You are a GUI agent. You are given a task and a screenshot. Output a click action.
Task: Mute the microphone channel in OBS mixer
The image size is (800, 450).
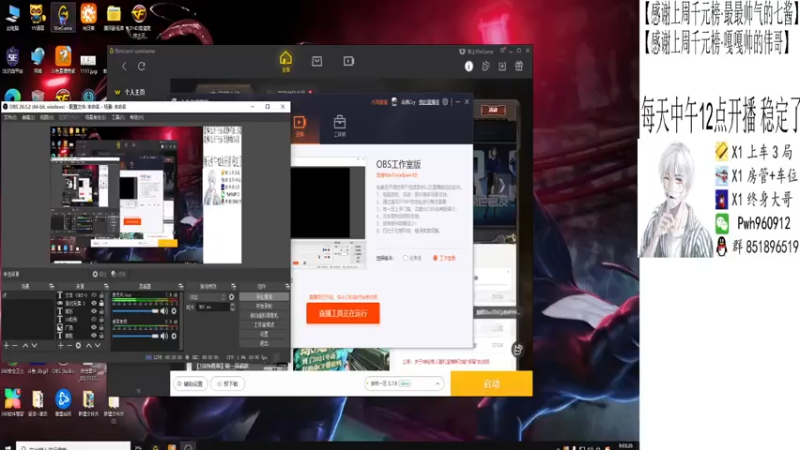click(164, 311)
